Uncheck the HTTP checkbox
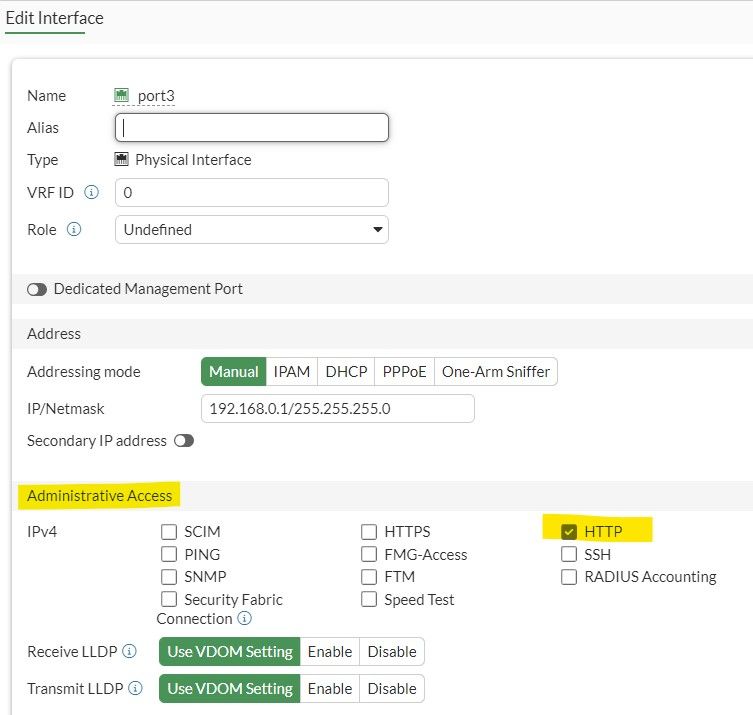Viewport: 753px width, 715px height. 569,531
